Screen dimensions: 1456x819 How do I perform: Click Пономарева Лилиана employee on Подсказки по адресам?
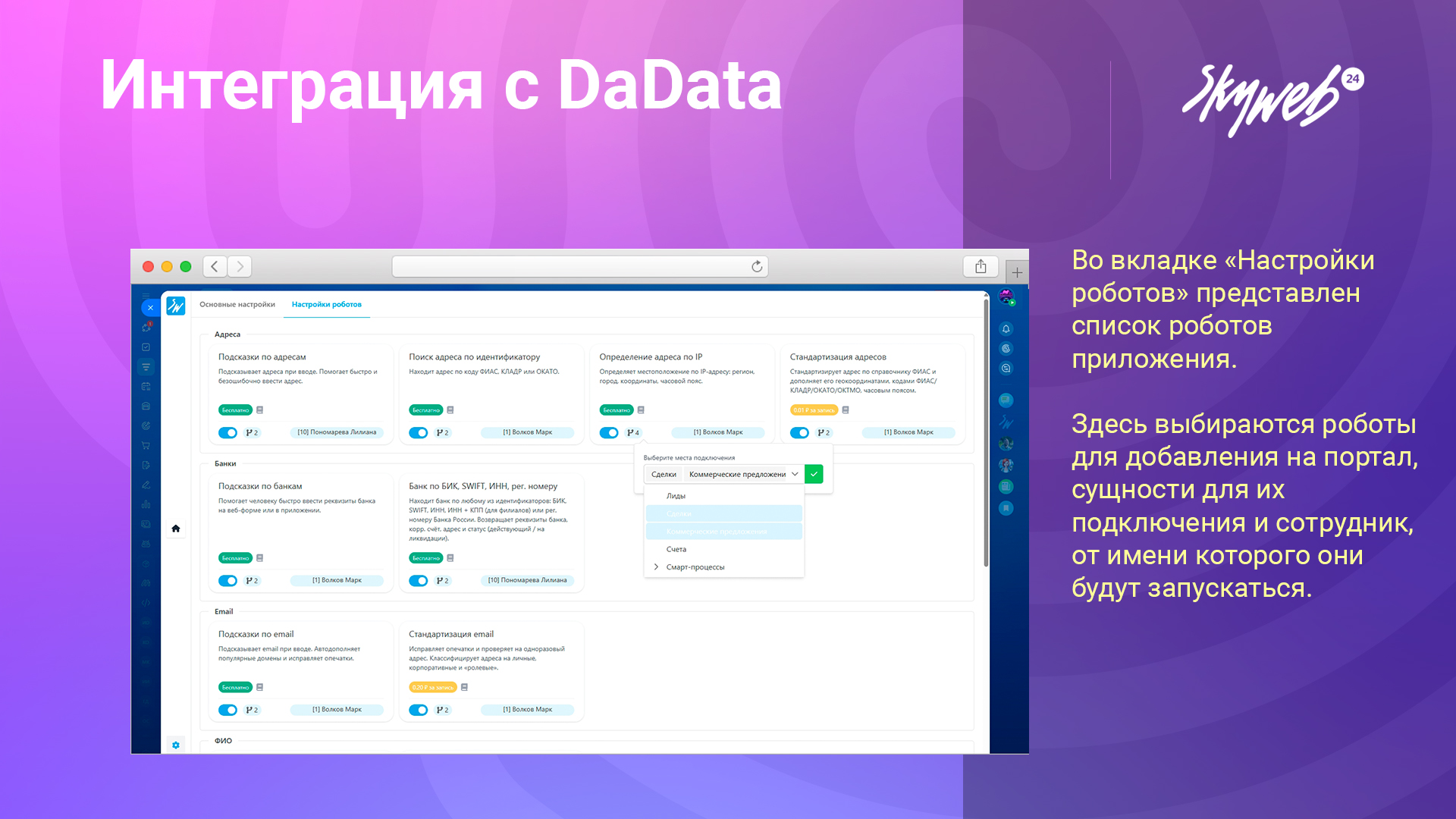click(x=337, y=432)
